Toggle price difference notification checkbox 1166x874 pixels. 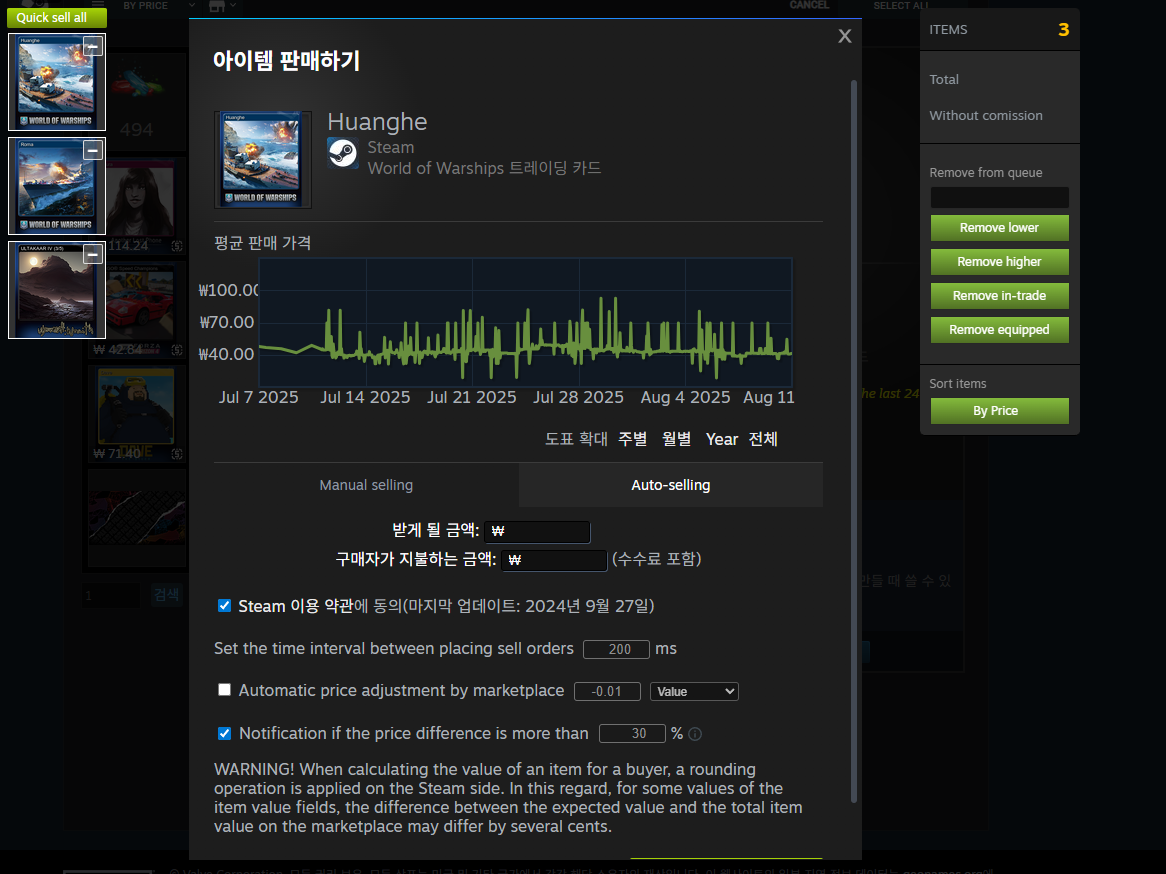coord(224,733)
